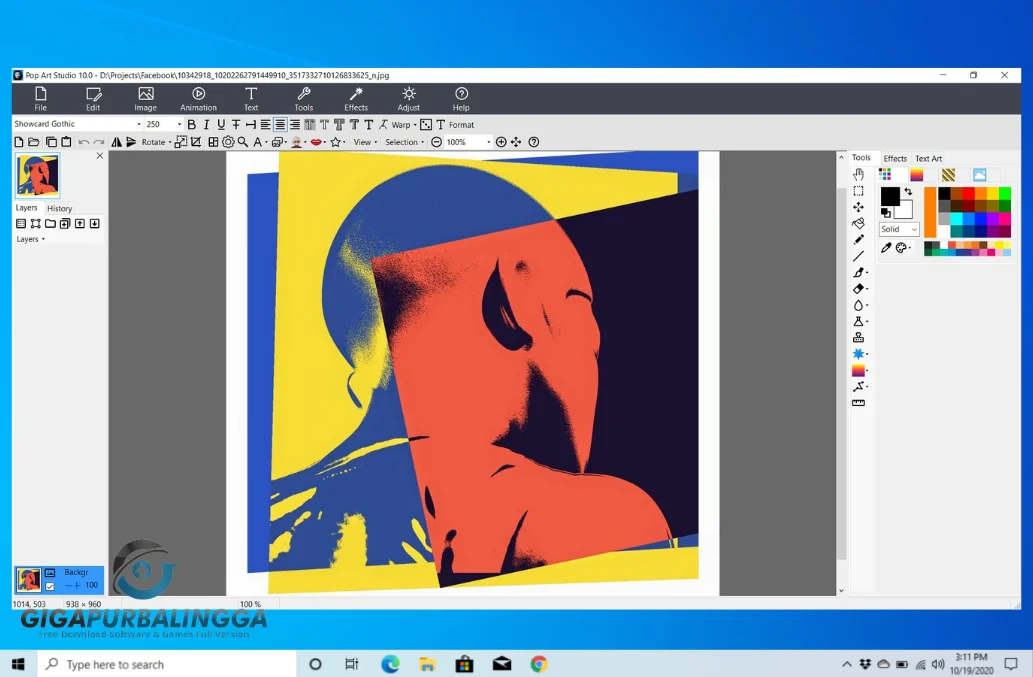Flip the image horizontally
Viewport: 1033px width, 677px height.
coord(117,142)
